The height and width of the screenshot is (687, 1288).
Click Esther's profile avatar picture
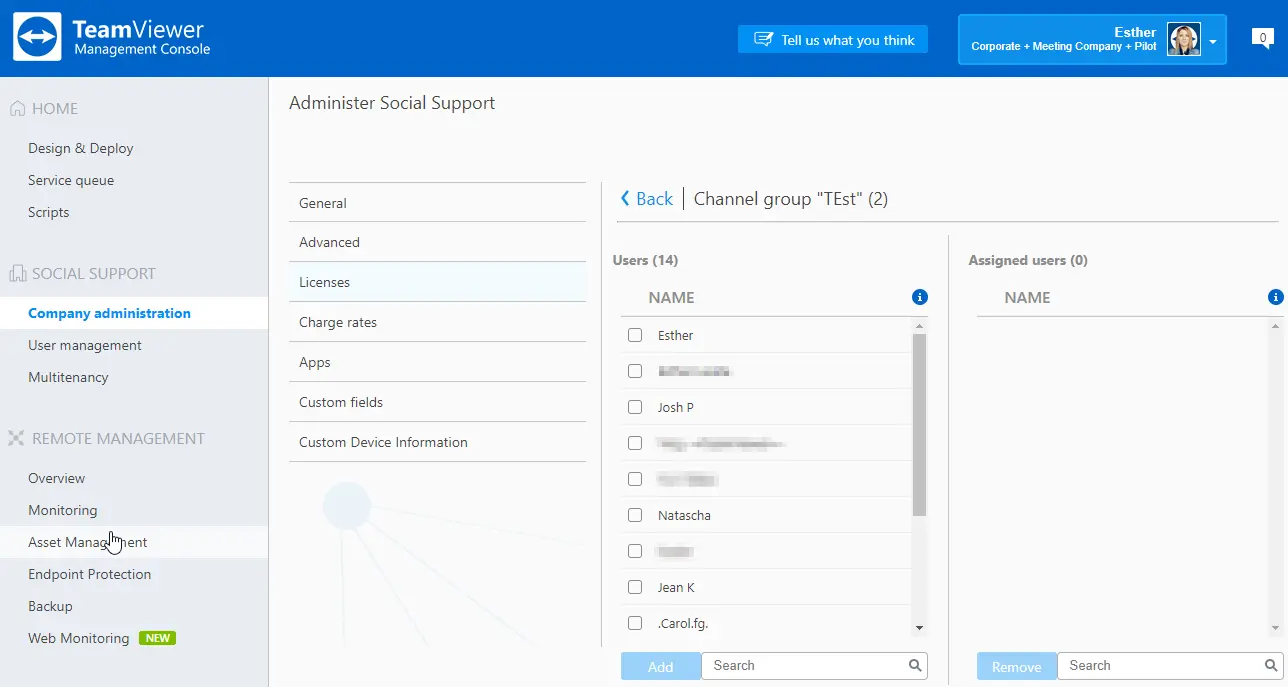(x=1184, y=39)
